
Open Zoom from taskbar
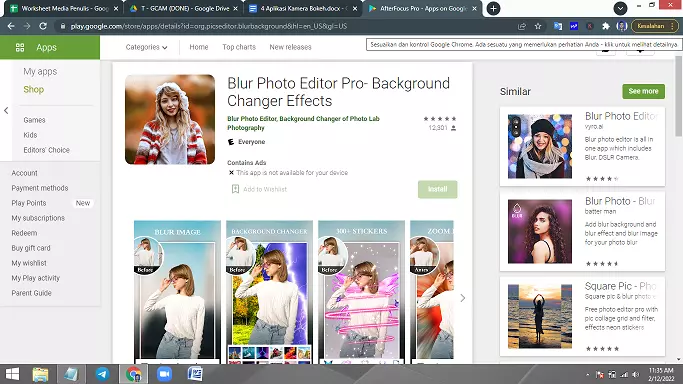click(164, 374)
